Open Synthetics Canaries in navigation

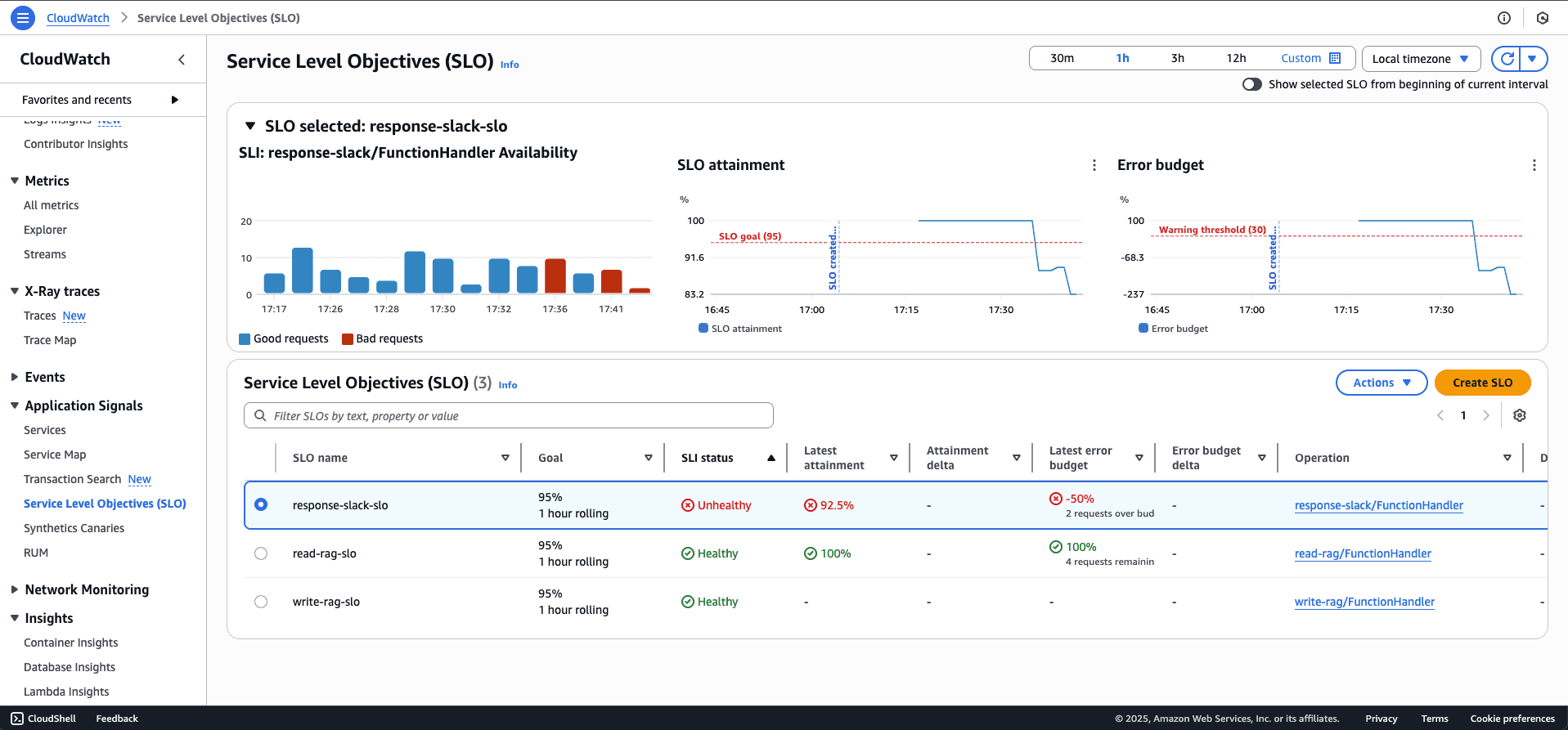pos(74,528)
